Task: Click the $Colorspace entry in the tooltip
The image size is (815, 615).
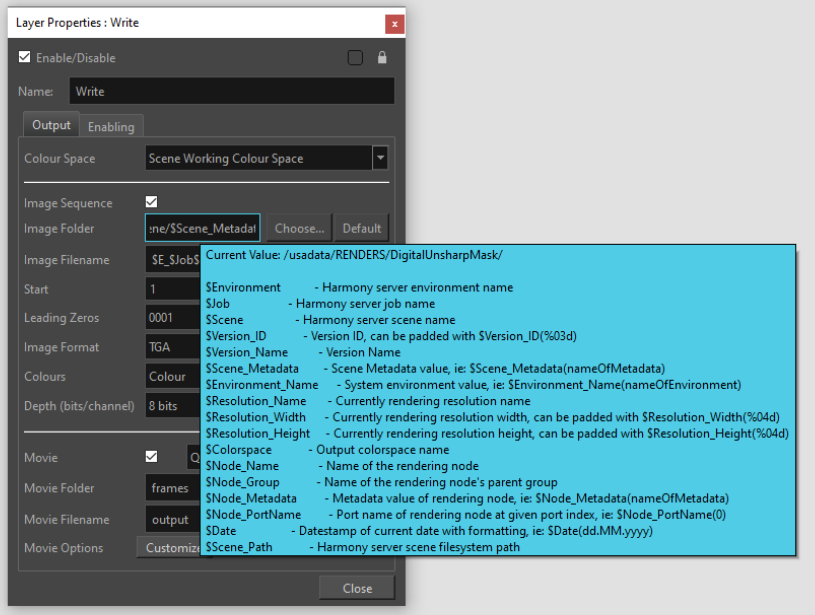Action: pos(327,450)
